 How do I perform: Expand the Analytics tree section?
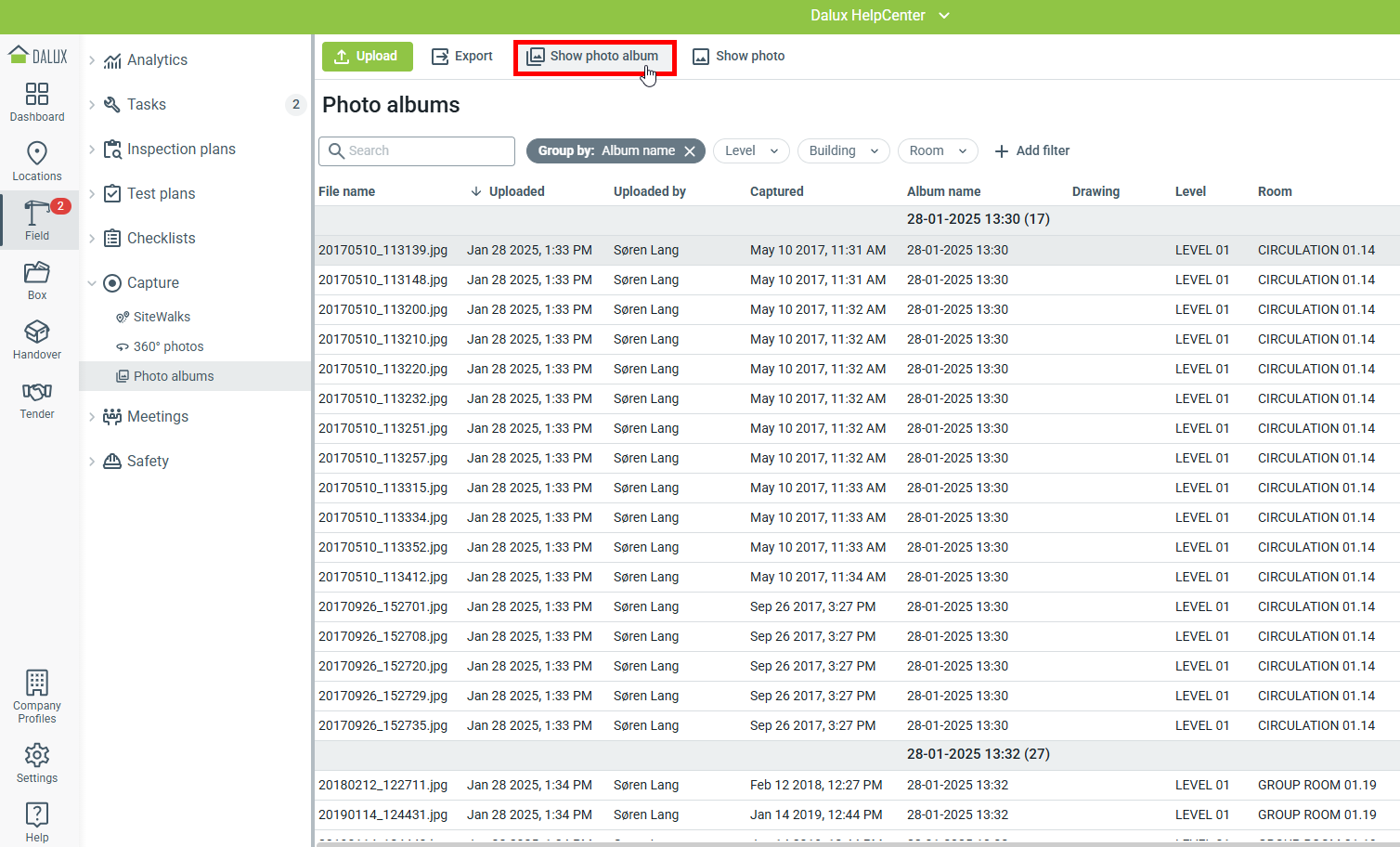[92, 60]
